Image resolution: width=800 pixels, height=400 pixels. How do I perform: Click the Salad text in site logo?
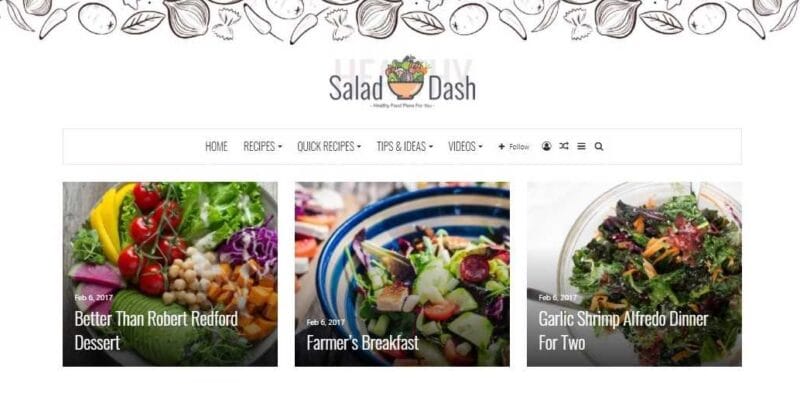click(356, 88)
